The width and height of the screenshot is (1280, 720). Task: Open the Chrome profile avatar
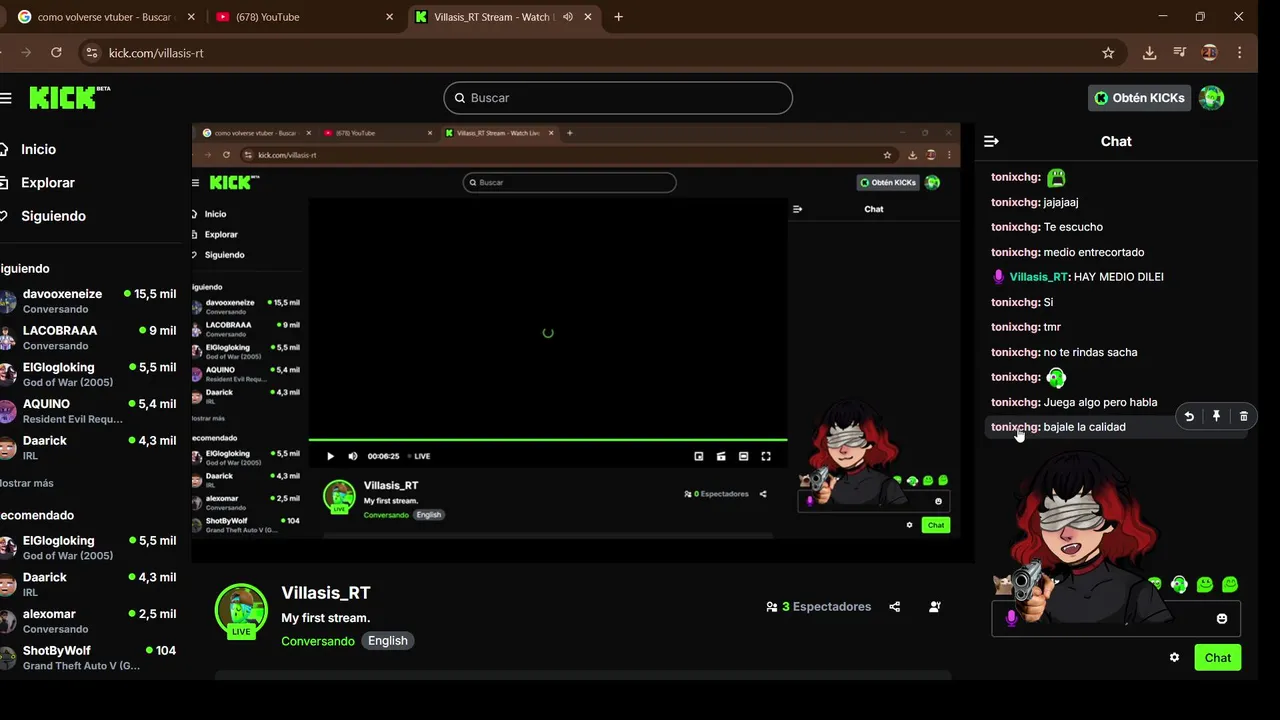(1210, 53)
